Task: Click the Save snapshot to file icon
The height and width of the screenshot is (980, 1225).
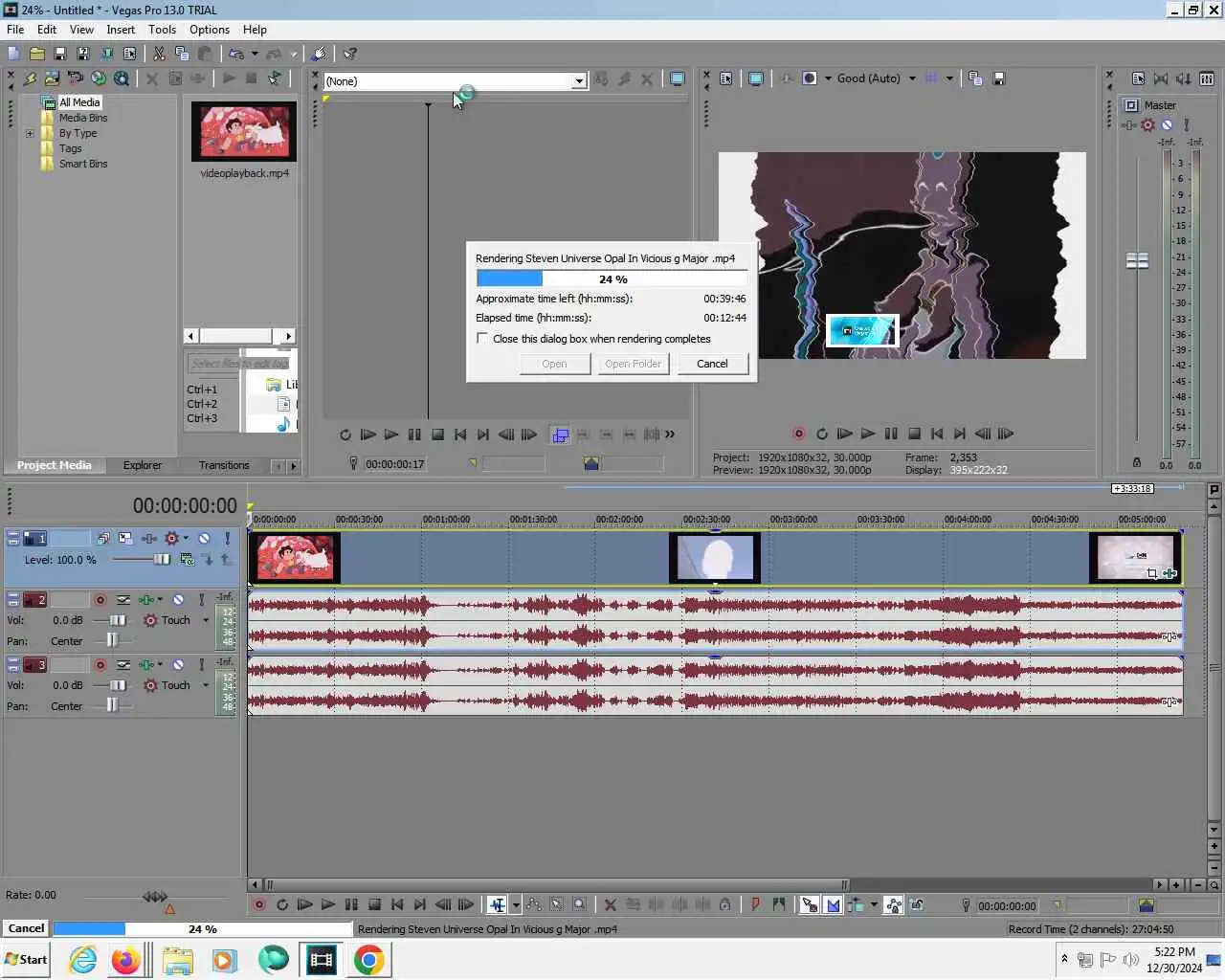Action: [x=998, y=78]
